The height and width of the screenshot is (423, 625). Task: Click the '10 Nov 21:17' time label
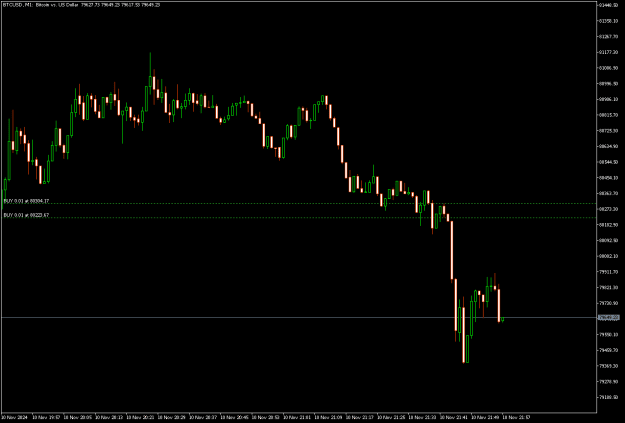point(360,417)
